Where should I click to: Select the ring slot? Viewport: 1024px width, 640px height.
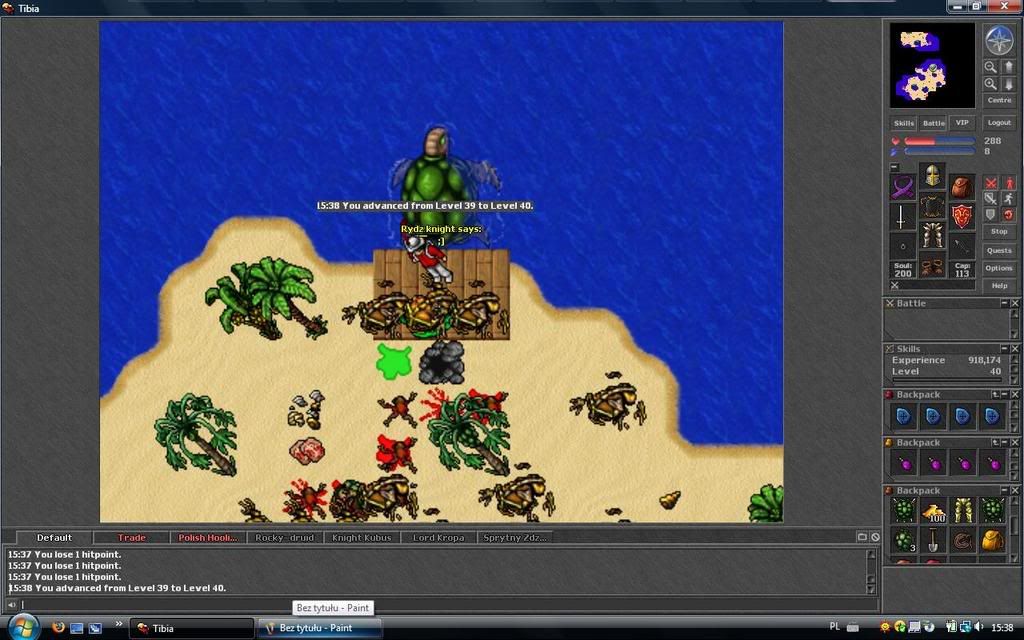tap(903, 247)
